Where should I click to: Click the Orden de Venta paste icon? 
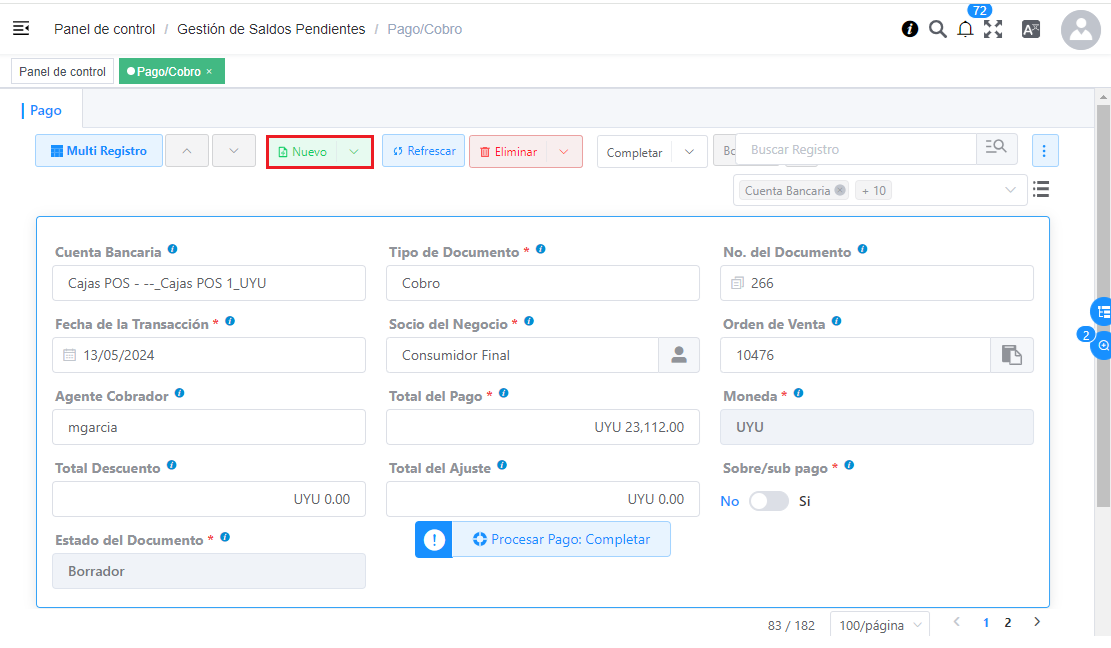point(1012,355)
